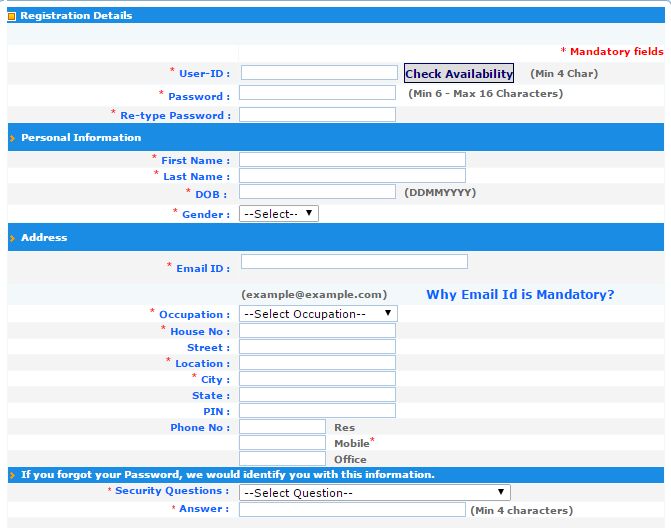Screen dimensions: 671x528
Task: Click the Phone No label
Action: [x=200, y=427]
